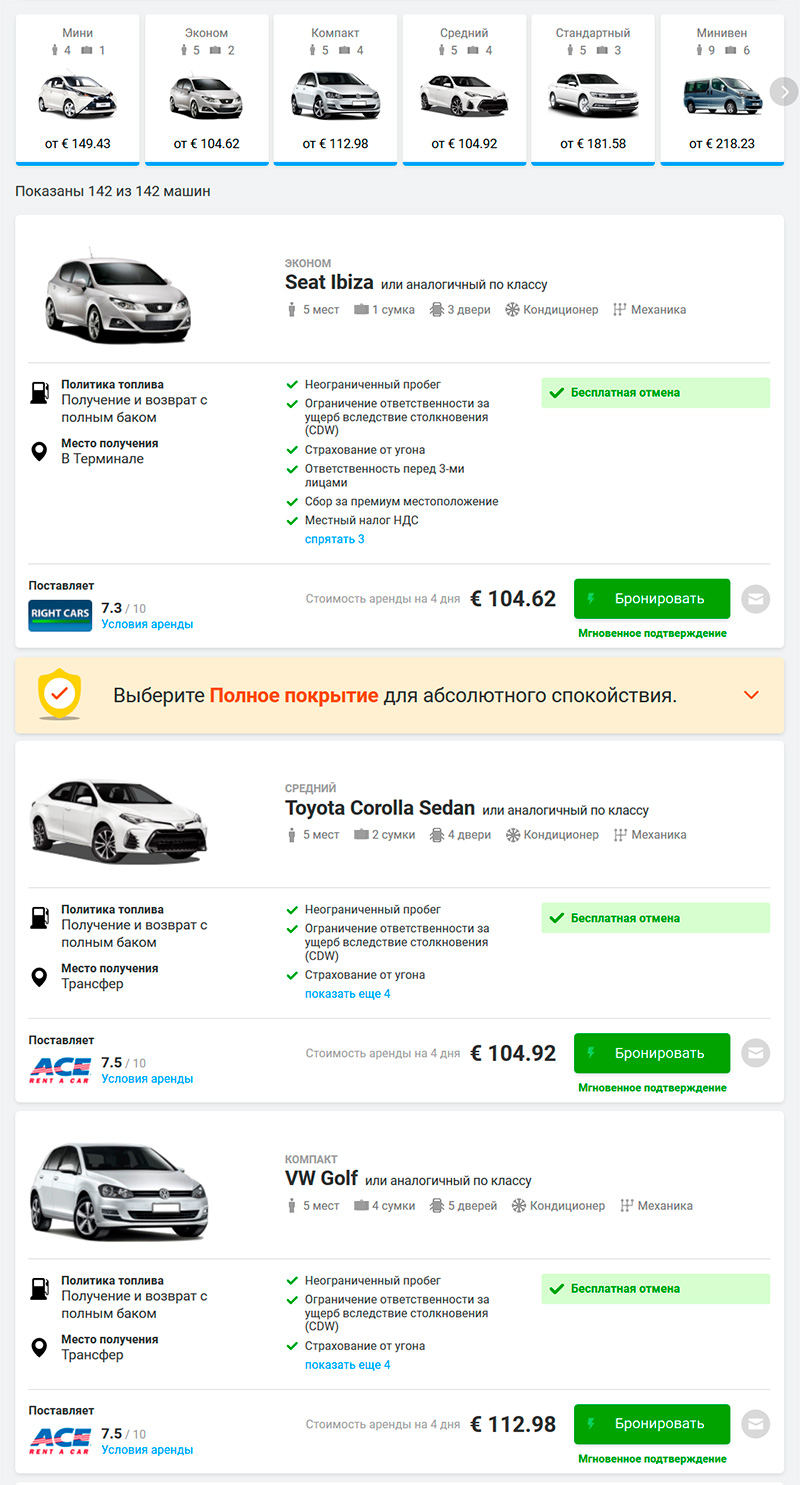The image size is (800, 1485).
Task: Click the ACE logo under Toyota Corolla
Action: [x=60, y=1070]
